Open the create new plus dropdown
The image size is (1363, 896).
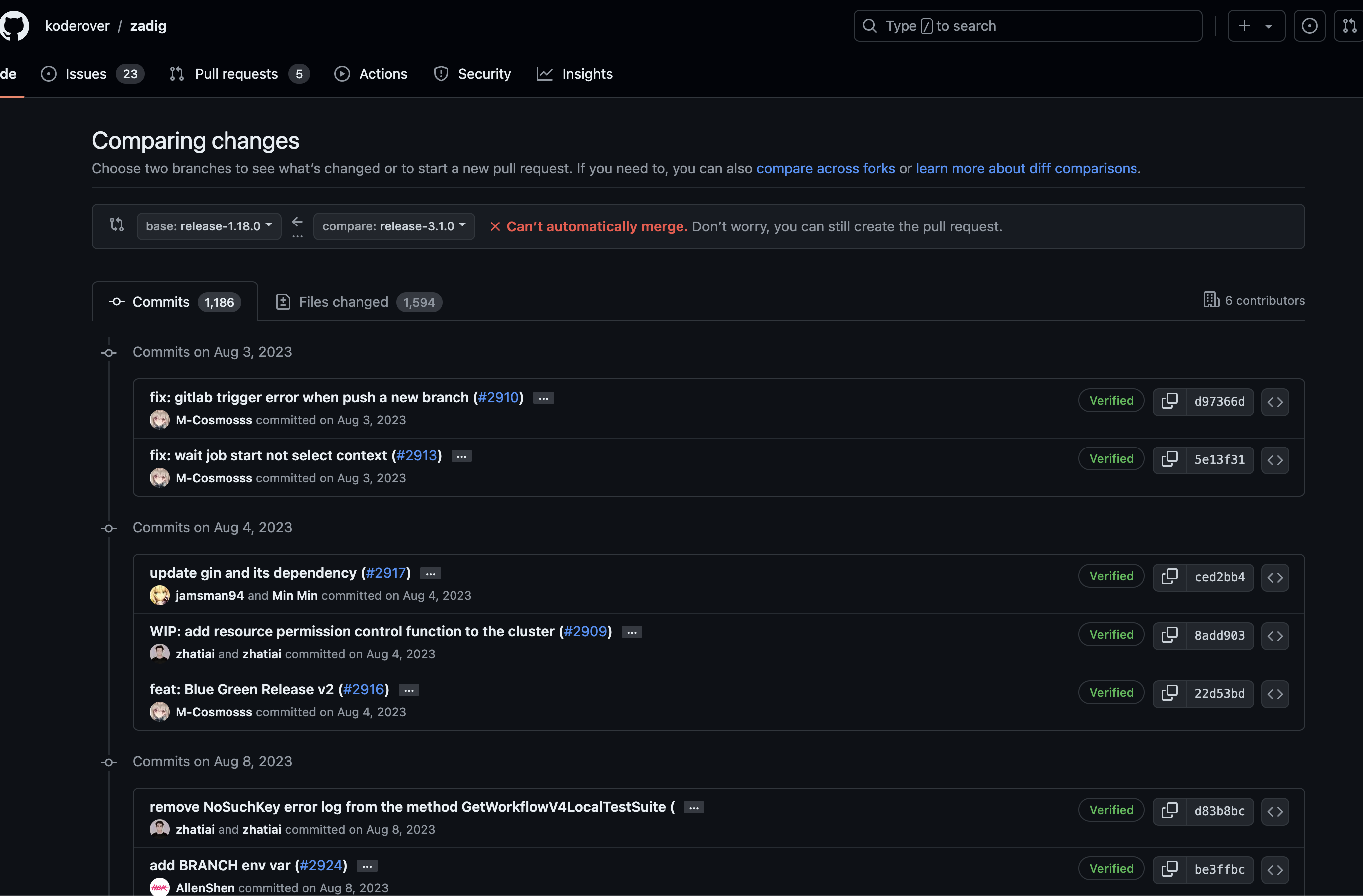pos(1255,26)
